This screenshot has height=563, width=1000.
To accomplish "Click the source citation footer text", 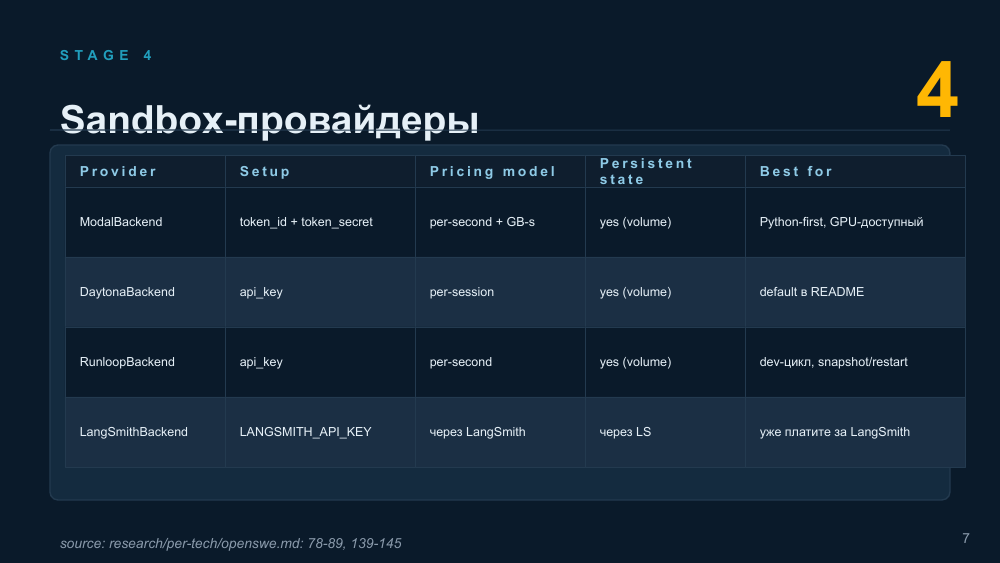I will pyautogui.click(x=231, y=544).
